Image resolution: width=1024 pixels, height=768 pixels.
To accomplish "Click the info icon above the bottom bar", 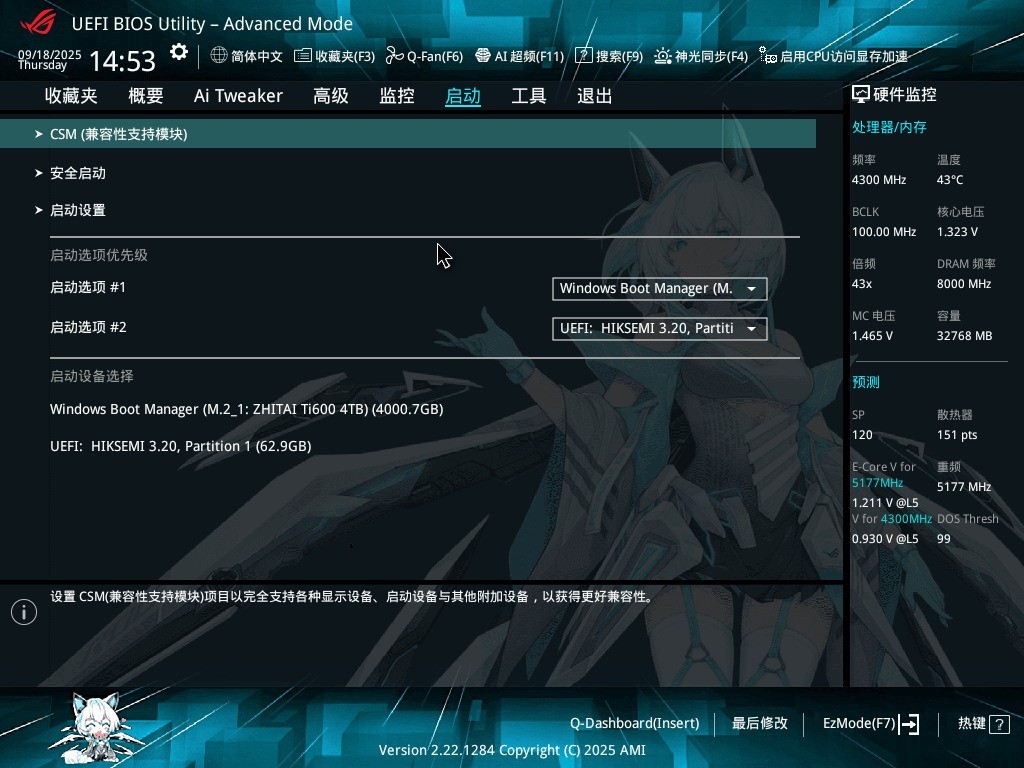I will click(23, 611).
